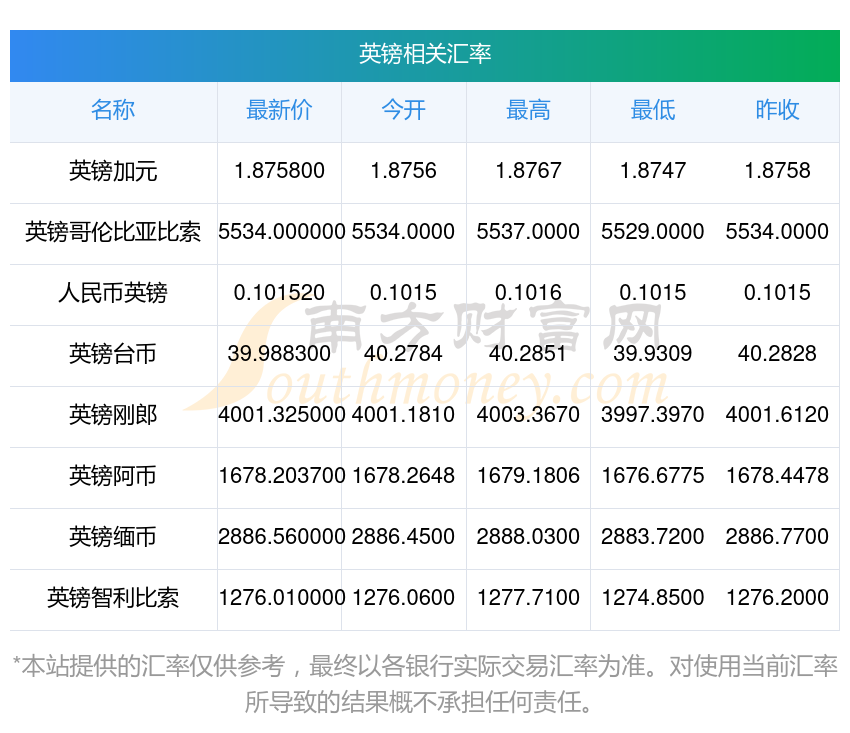Viewport: 850px width, 733px height.
Task: Click the low value 39.9309
Action: tap(653, 353)
